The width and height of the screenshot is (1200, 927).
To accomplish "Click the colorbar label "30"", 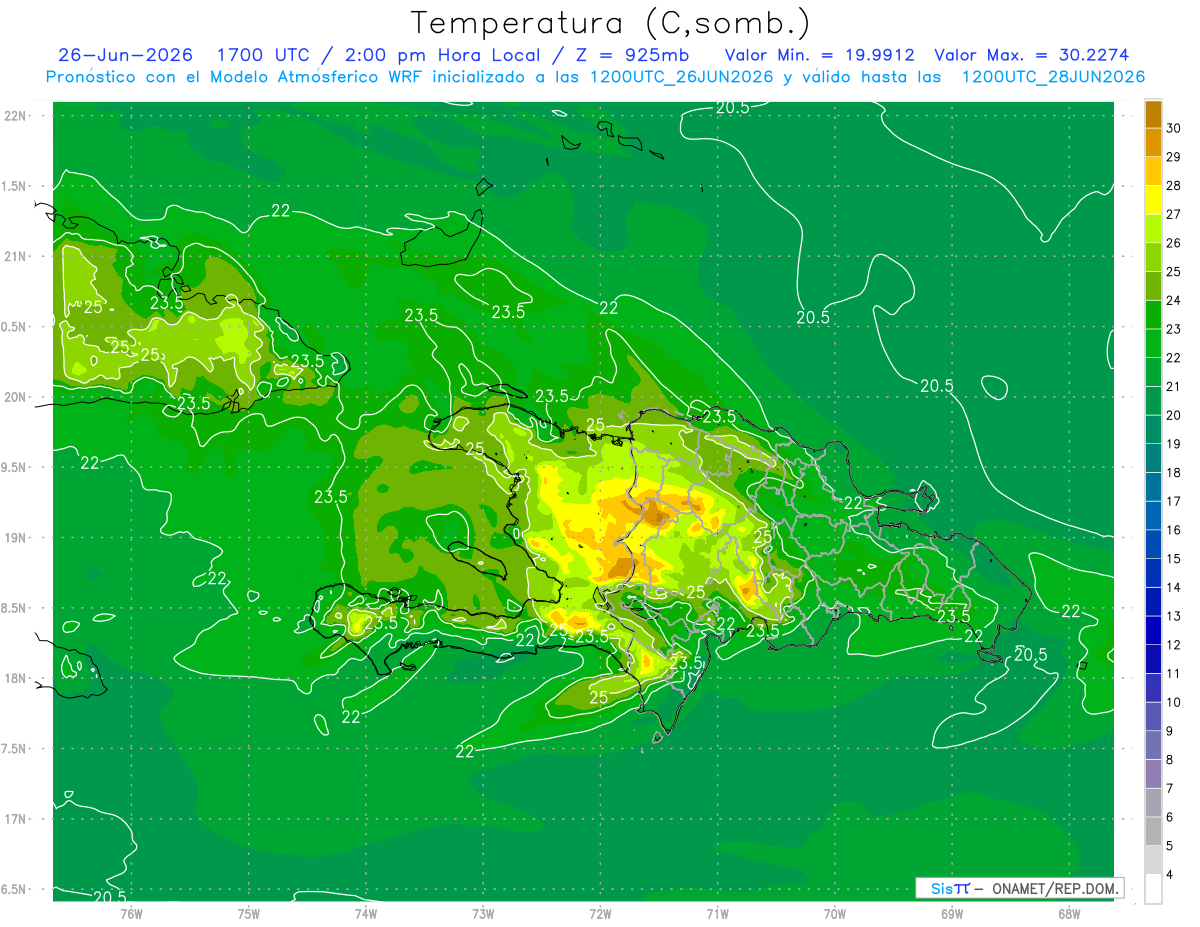I will pyautogui.click(x=1175, y=128).
